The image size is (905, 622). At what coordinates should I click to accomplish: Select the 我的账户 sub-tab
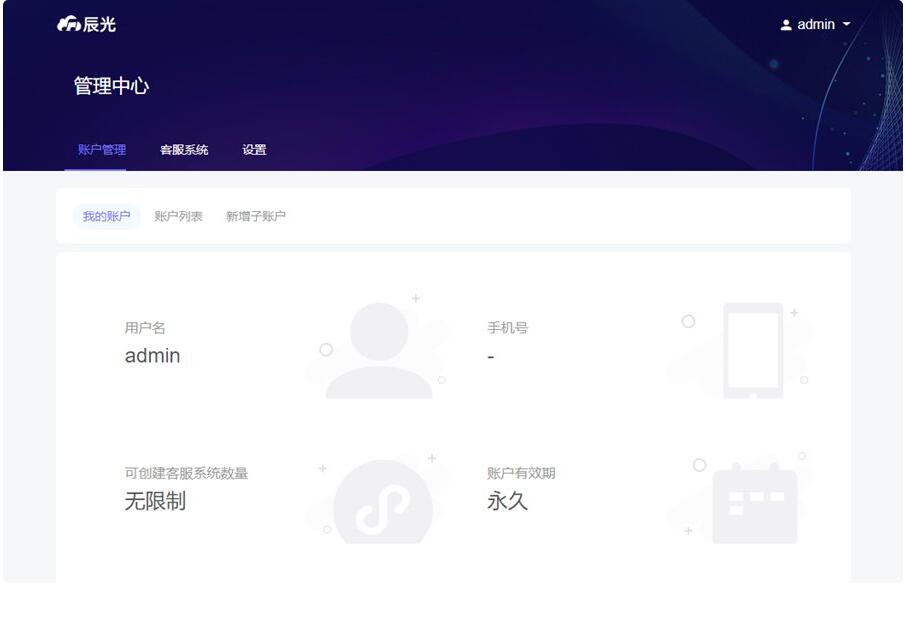click(106, 216)
